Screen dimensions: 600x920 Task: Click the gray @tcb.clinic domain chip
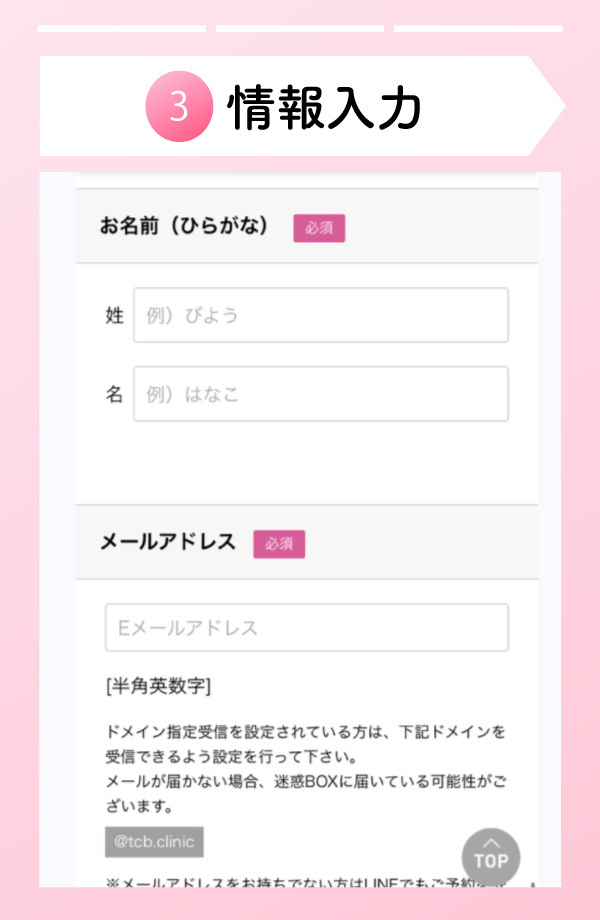pyautogui.click(x=154, y=841)
